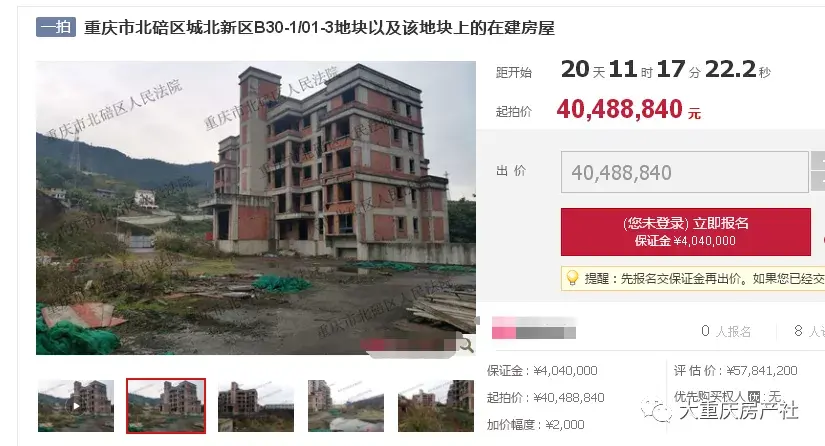The width and height of the screenshot is (825, 446).
Task: Play the video on the first thumbnail
Action: point(76,406)
